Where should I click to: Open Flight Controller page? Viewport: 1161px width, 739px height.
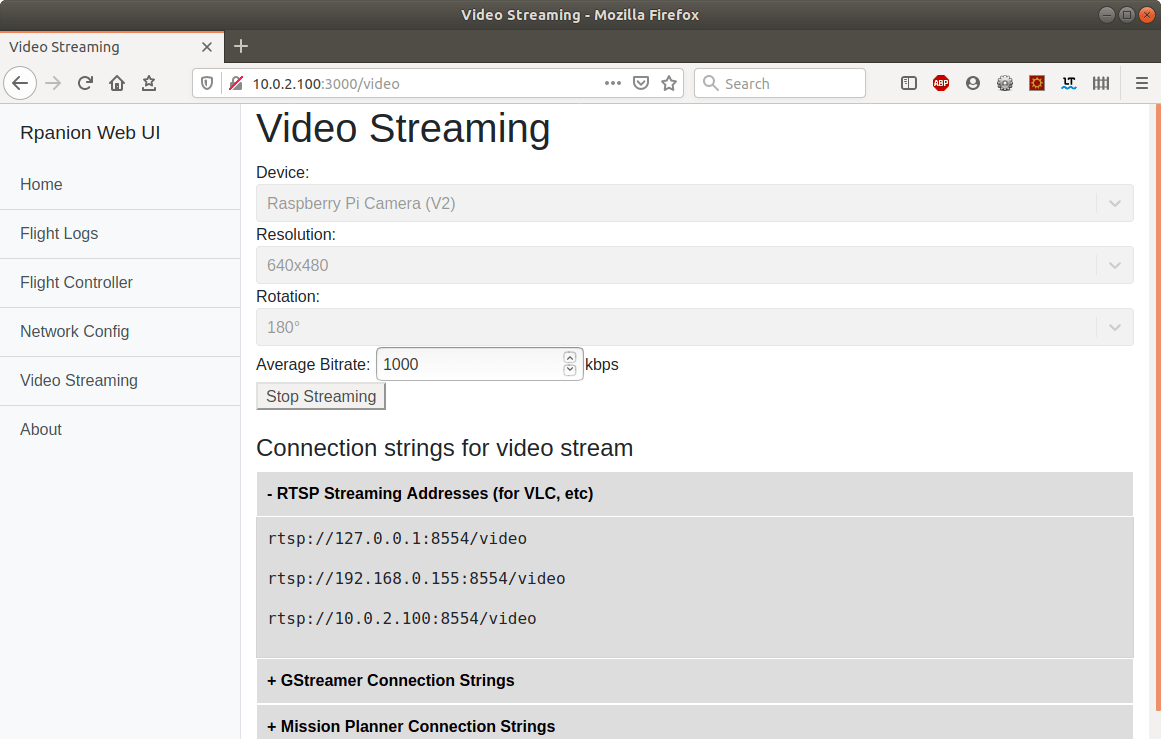pyautogui.click(x=120, y=282)
